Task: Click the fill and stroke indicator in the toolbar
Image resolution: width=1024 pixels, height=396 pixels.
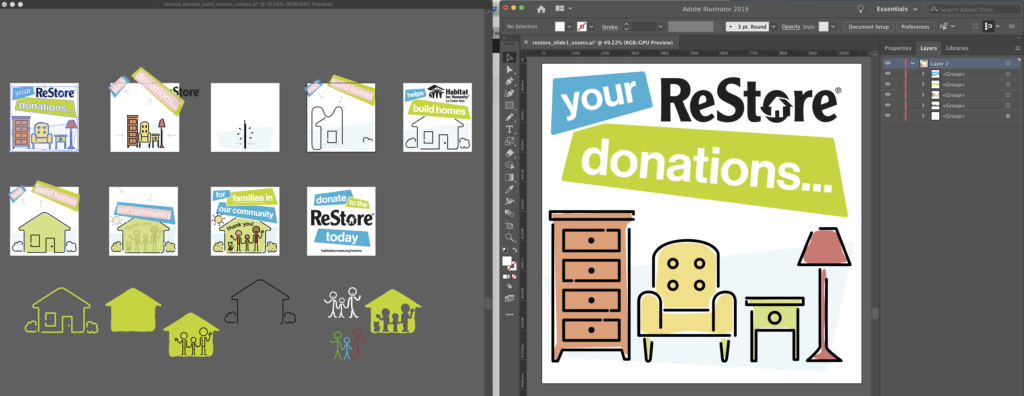Action: point(510,263)
